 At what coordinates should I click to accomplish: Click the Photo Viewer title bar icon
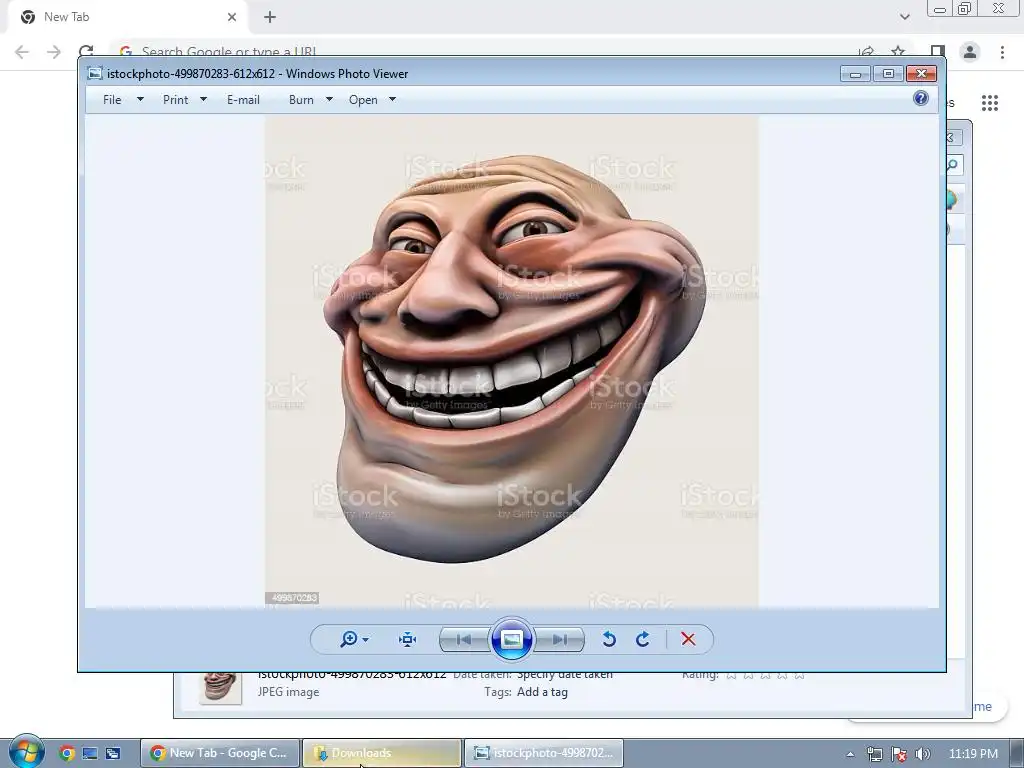pyautogui.click(x=95, y=74)
